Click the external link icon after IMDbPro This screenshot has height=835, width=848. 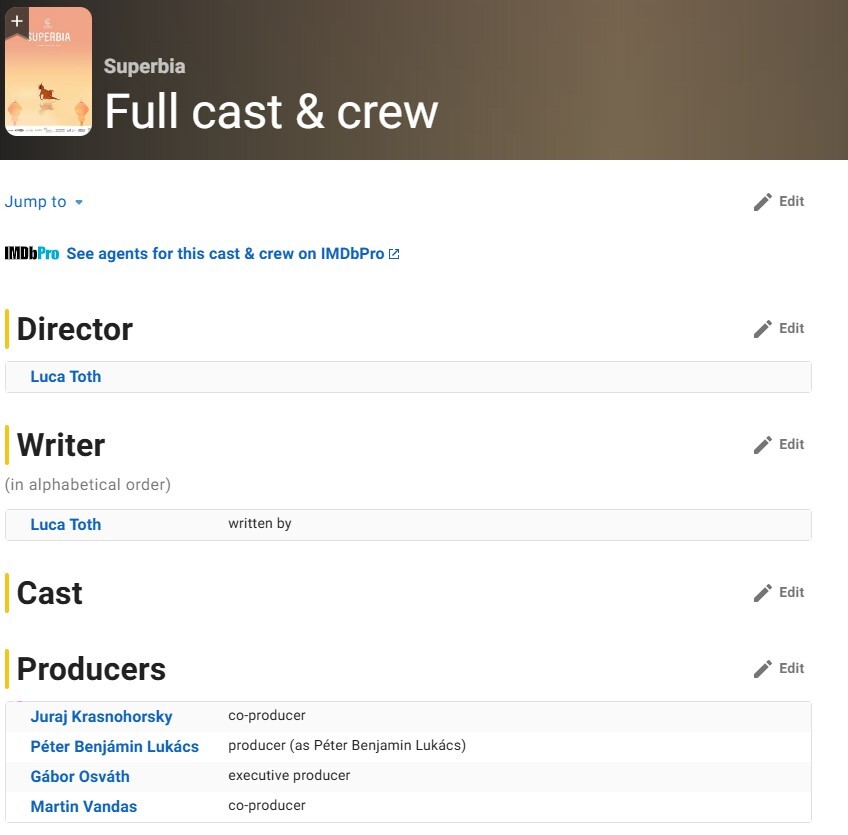(x=394, y=254)
